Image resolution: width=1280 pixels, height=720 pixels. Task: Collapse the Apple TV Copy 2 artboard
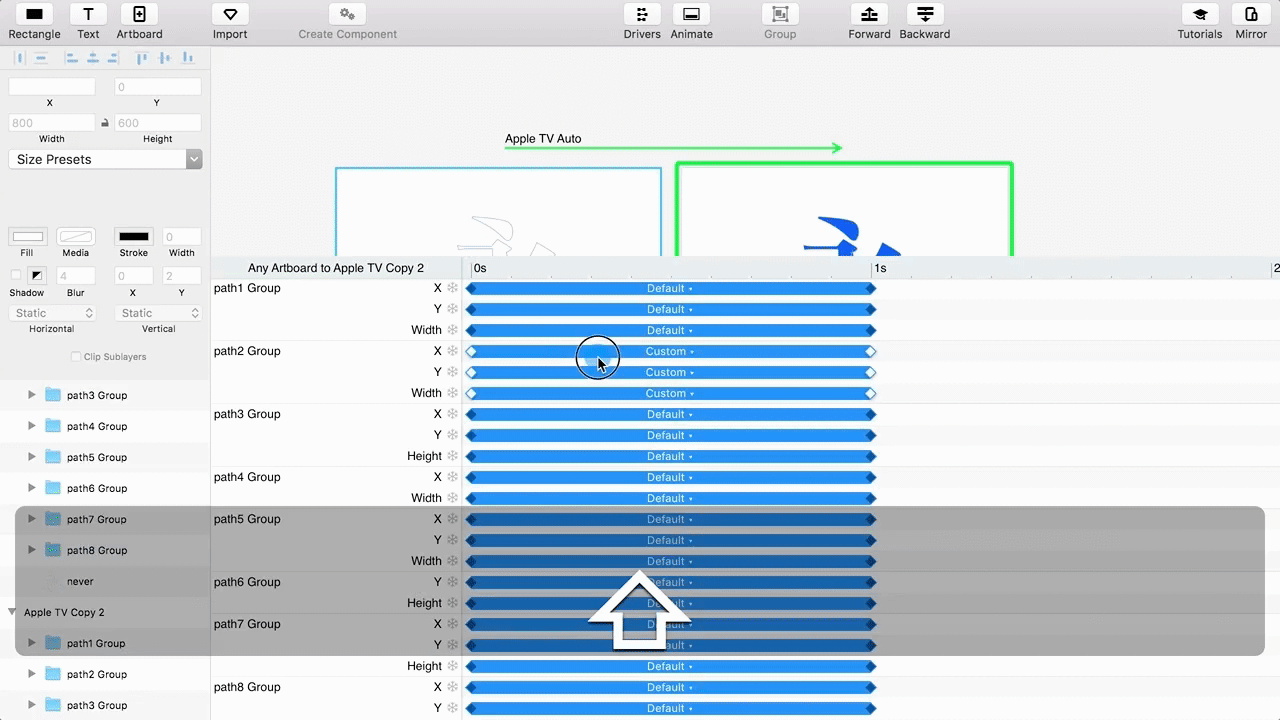click(x=12, y=612)
